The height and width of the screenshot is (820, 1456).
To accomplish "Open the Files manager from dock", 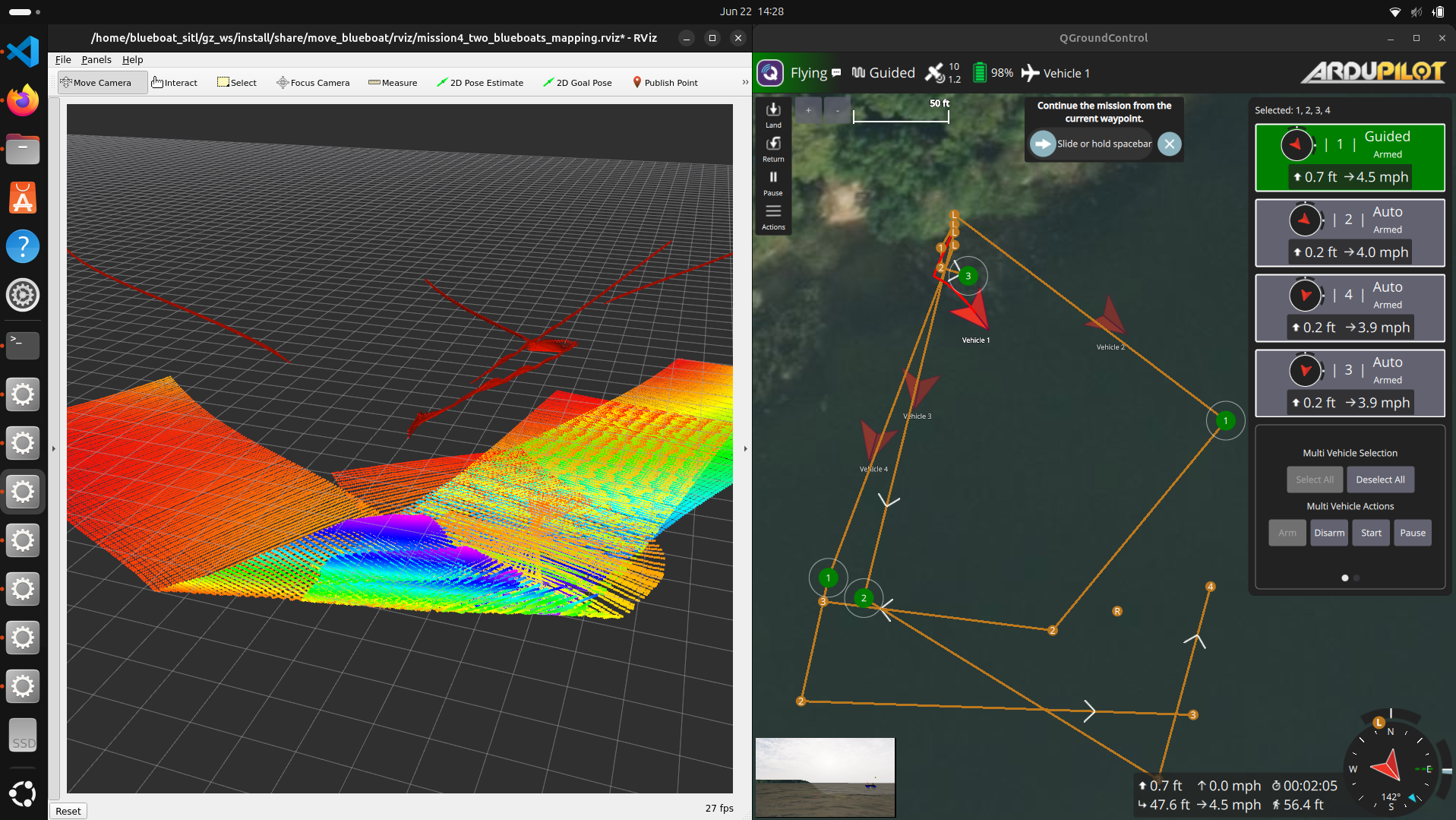I will (x=23, y=149).
